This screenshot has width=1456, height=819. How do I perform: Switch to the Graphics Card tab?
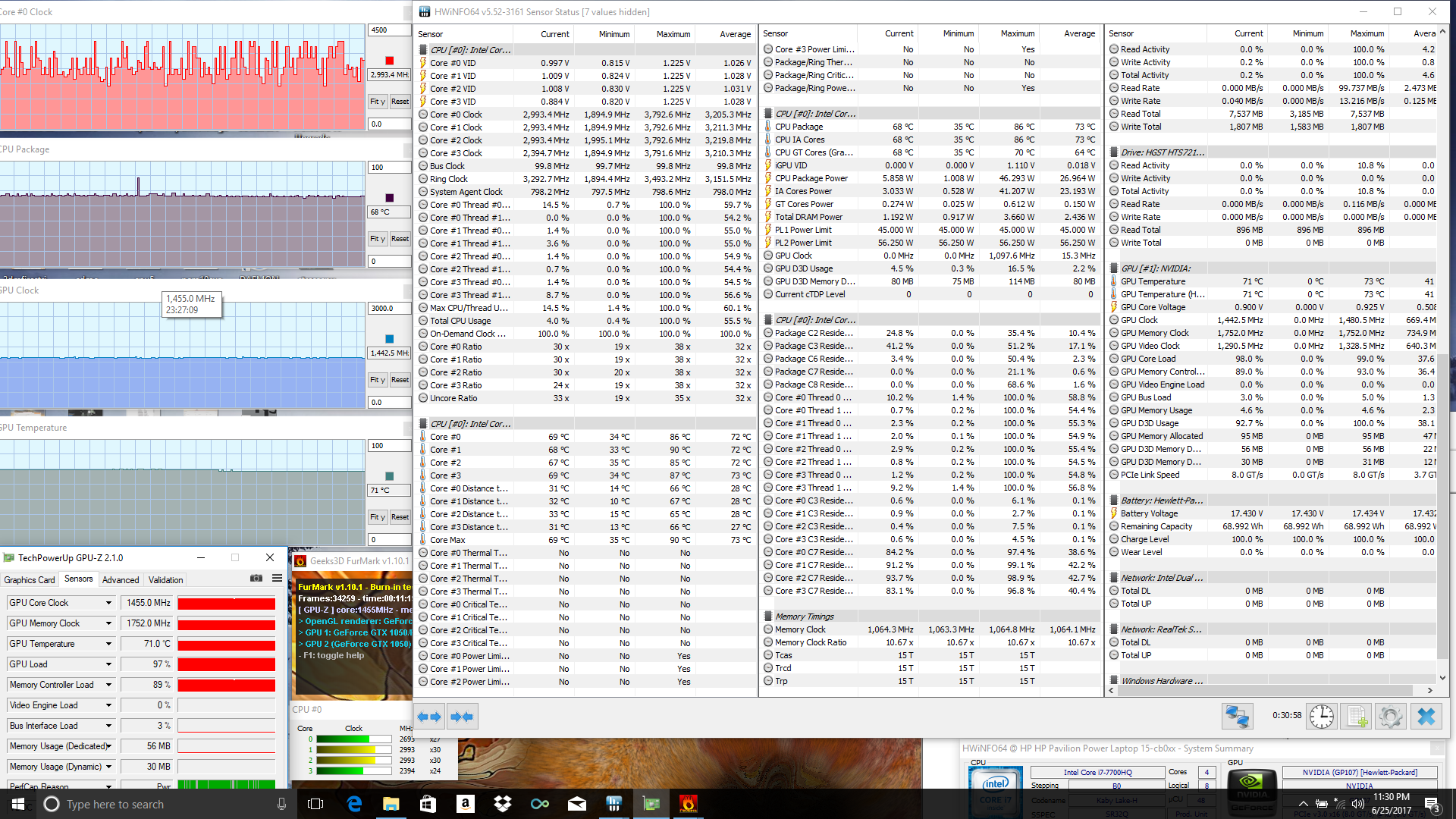pos(30,580)
